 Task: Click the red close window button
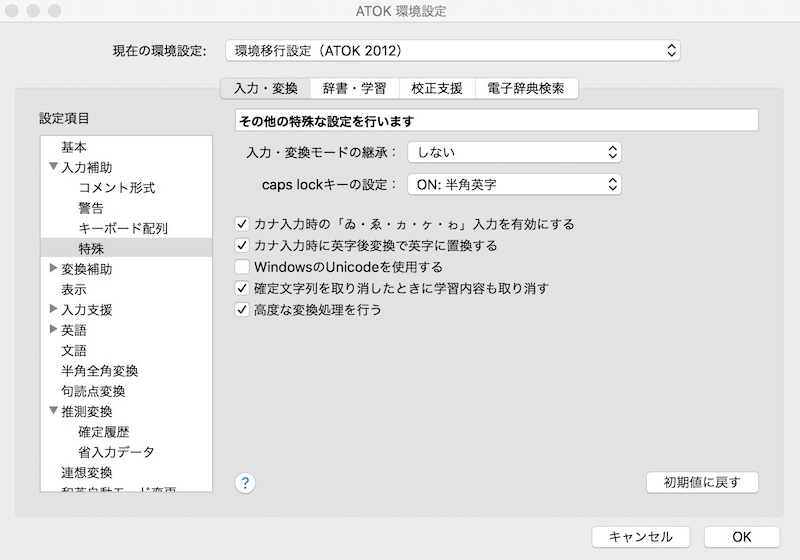point(12,11)
